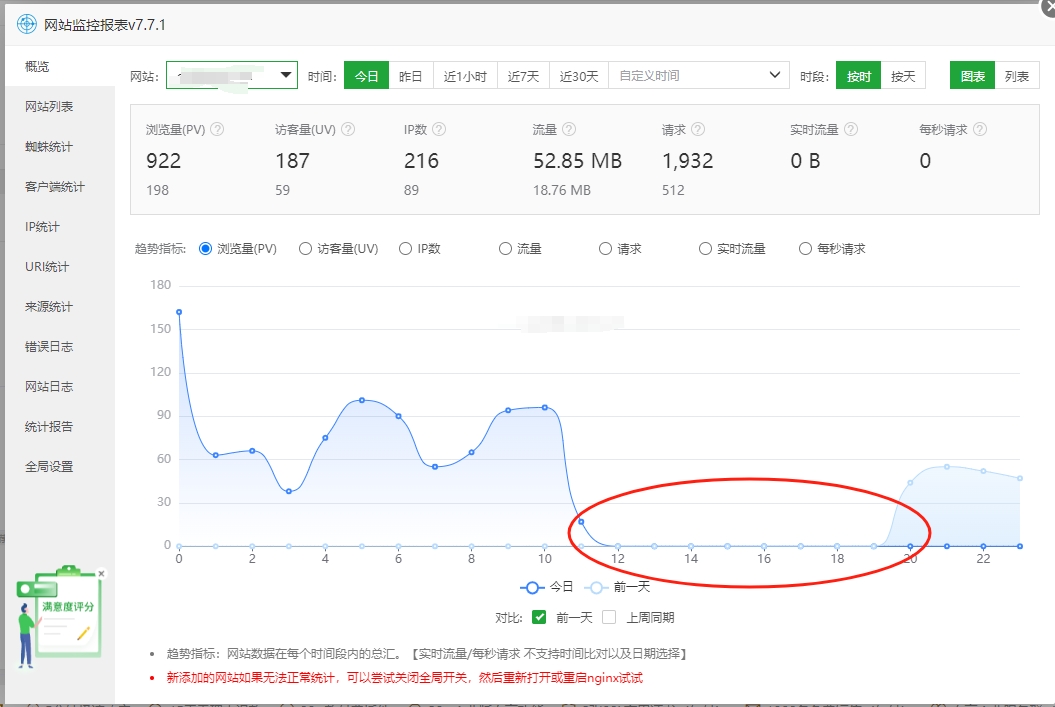Click the help icon beside 请求 stat
Viewport: 1055px width, 707px height.
pyautogui.click(x=698, y=129)
